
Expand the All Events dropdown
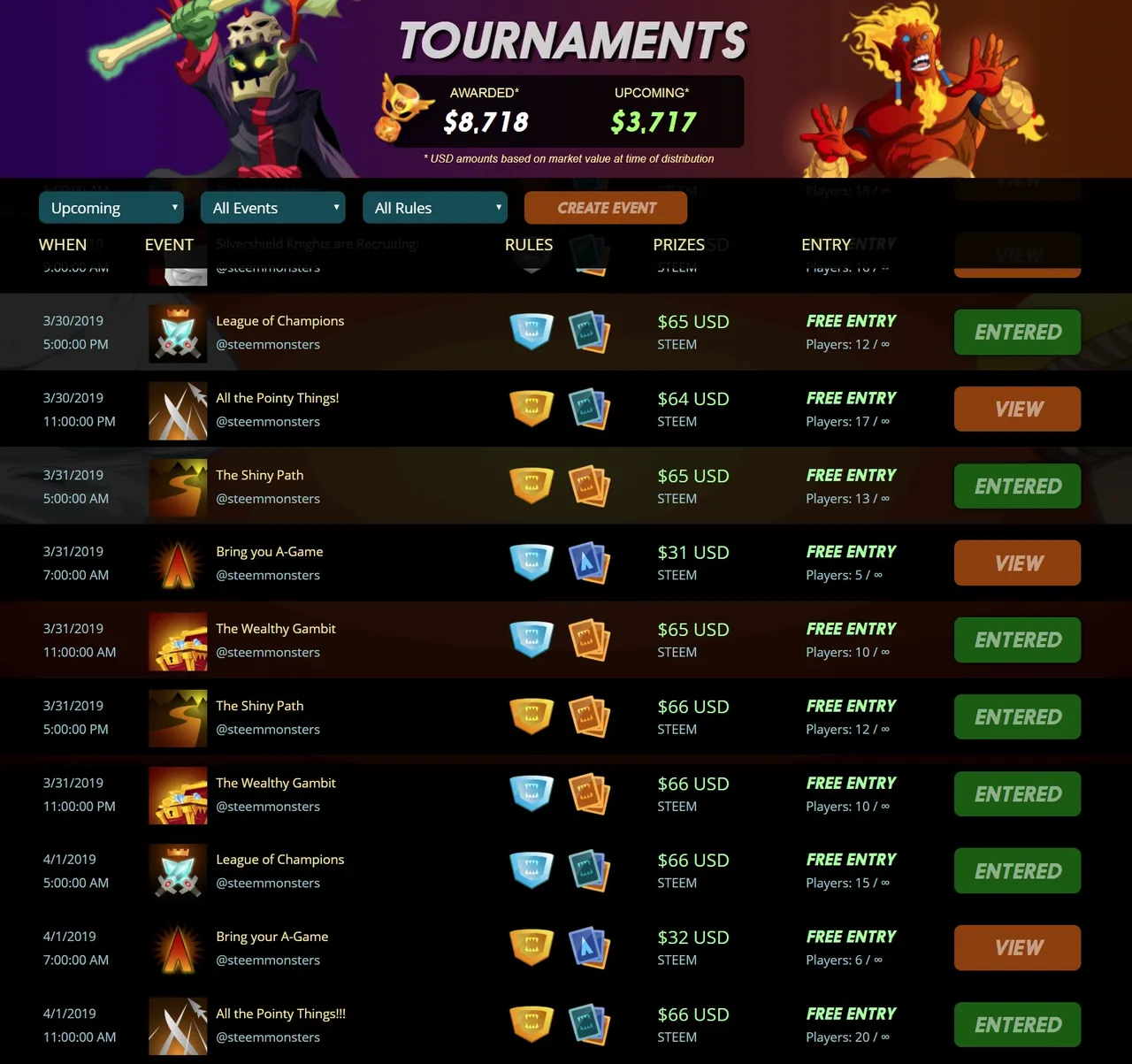(x=272, y=208)
